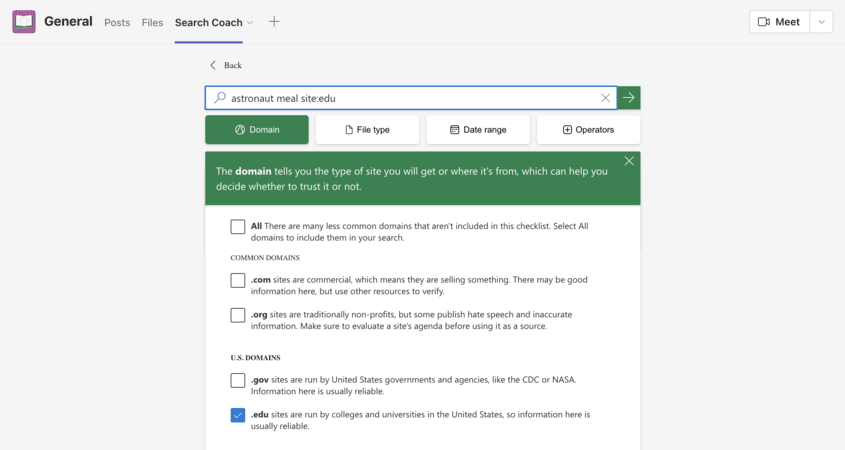Screen dimensions: 845x450
Task: Tick the .gov domain checkbox
Action: [x=238, y=380]
